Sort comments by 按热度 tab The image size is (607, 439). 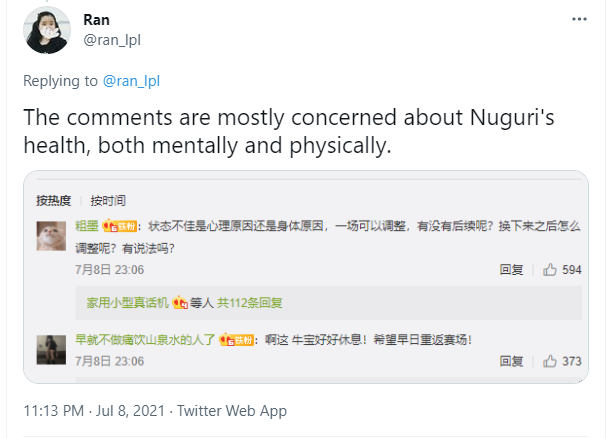[55, 200]
